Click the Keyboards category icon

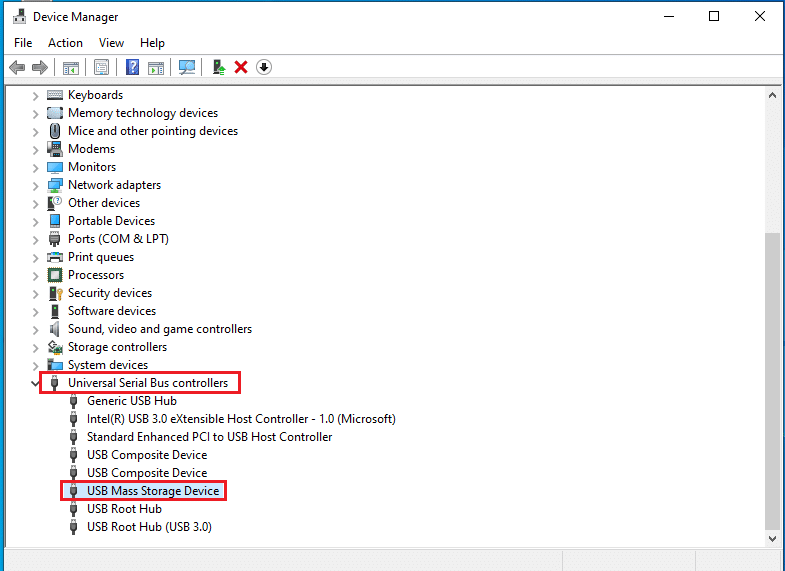click(55, 95)
